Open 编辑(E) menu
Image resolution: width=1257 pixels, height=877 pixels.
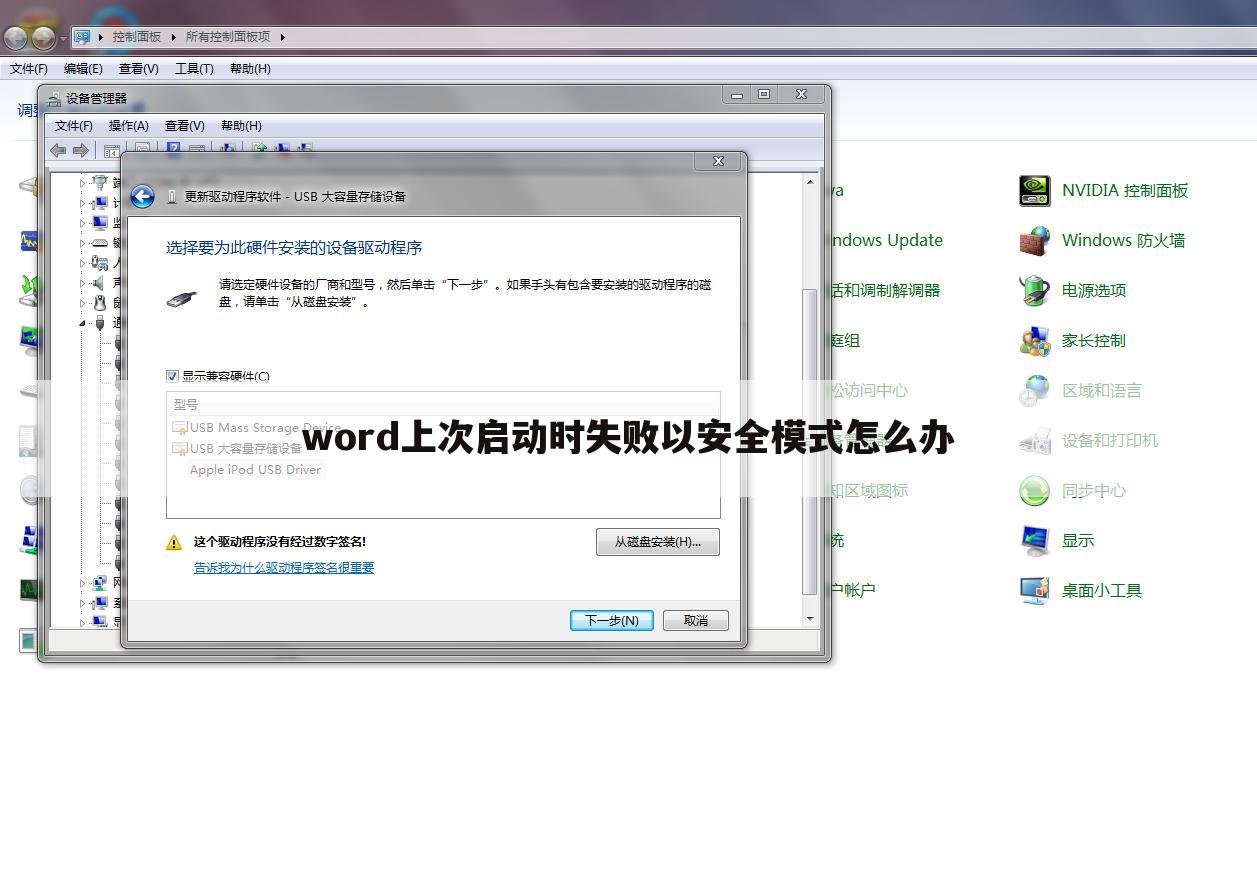click(83, 69)
